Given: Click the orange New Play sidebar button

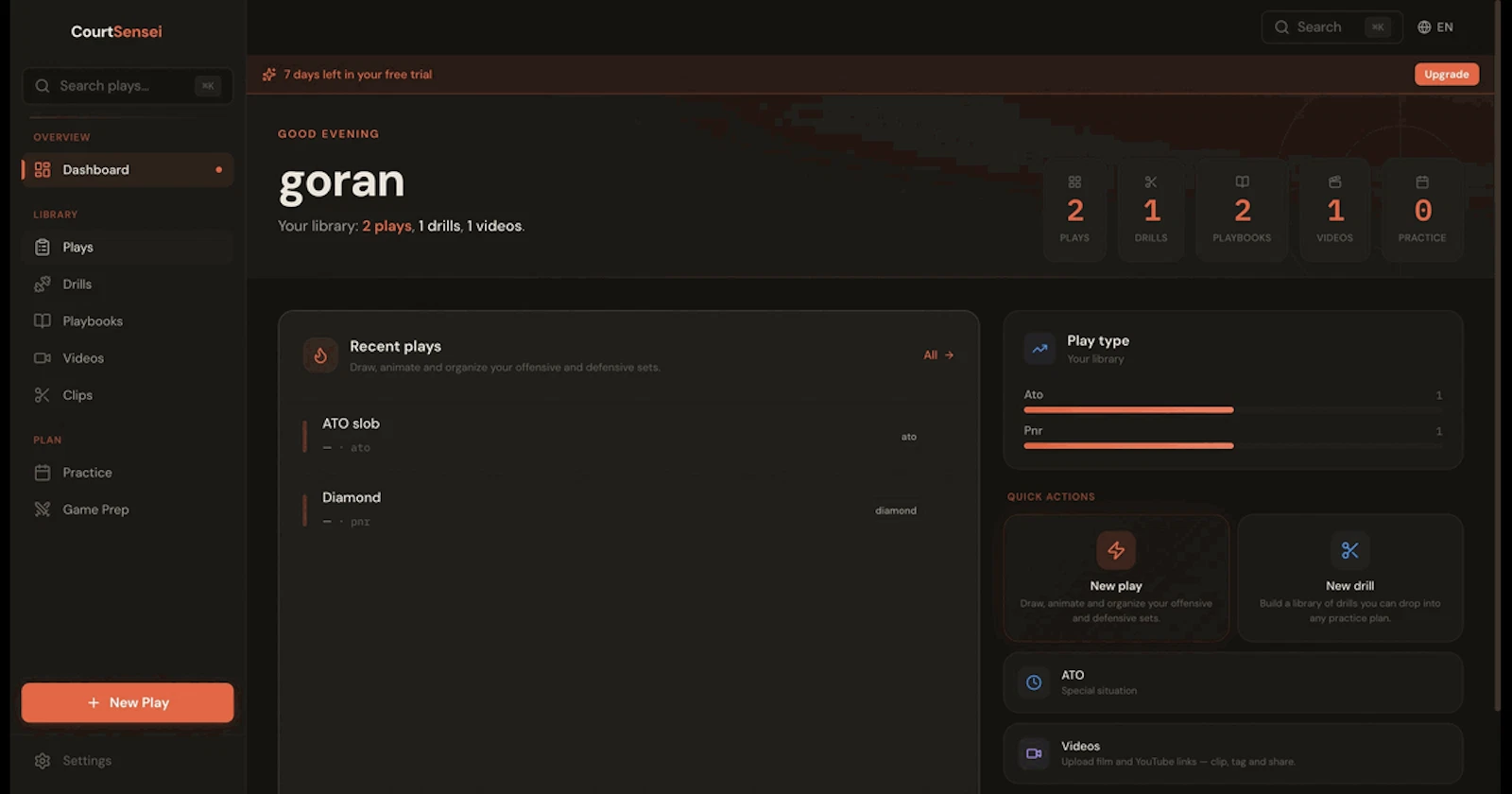Looking at the screenshot, I should point(128,702).
